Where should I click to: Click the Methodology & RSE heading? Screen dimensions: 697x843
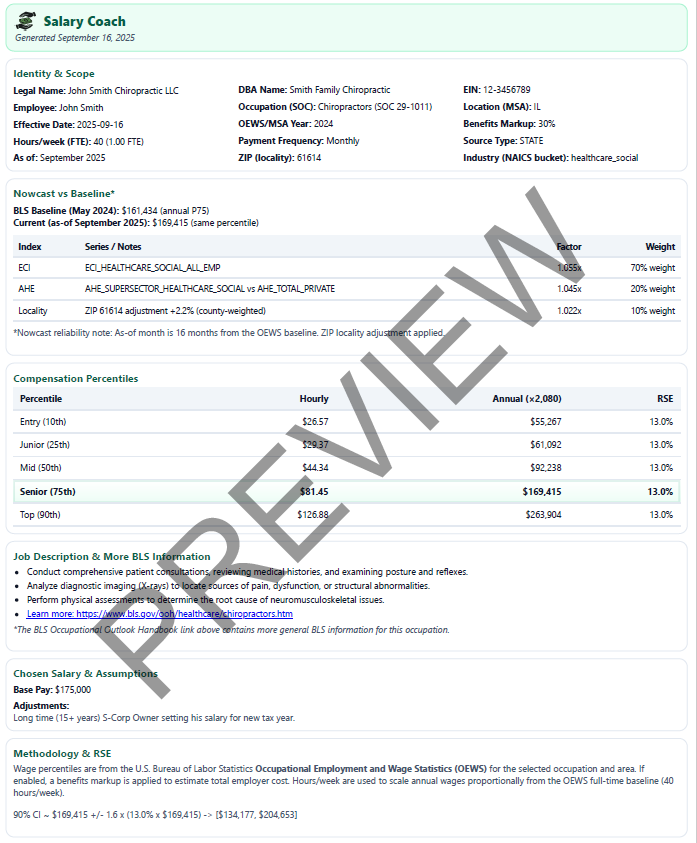pyautogui.click(x=62, y=754)
